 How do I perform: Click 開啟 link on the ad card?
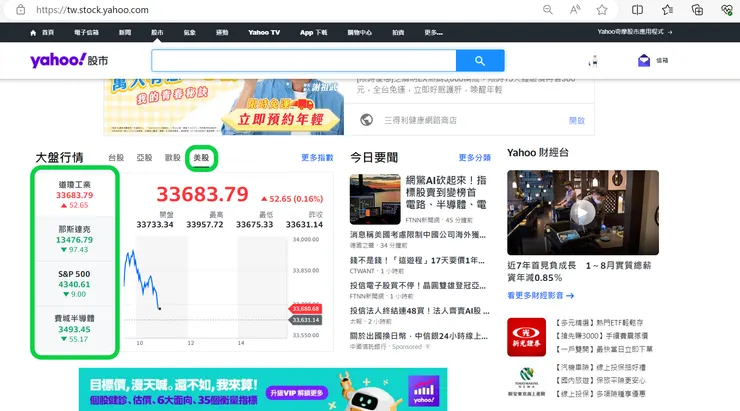577,120
